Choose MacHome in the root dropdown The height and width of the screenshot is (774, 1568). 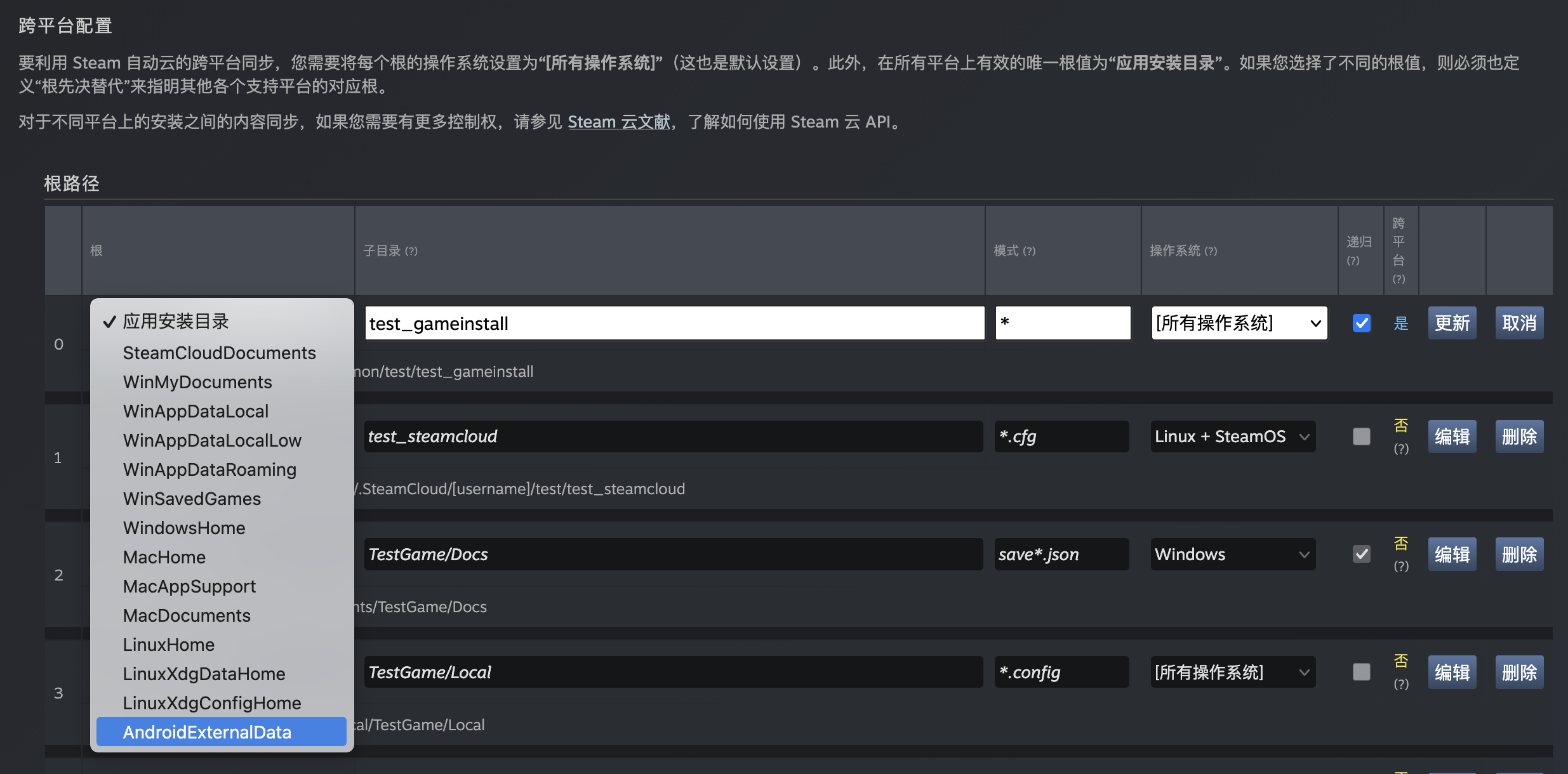coord(221,557)
